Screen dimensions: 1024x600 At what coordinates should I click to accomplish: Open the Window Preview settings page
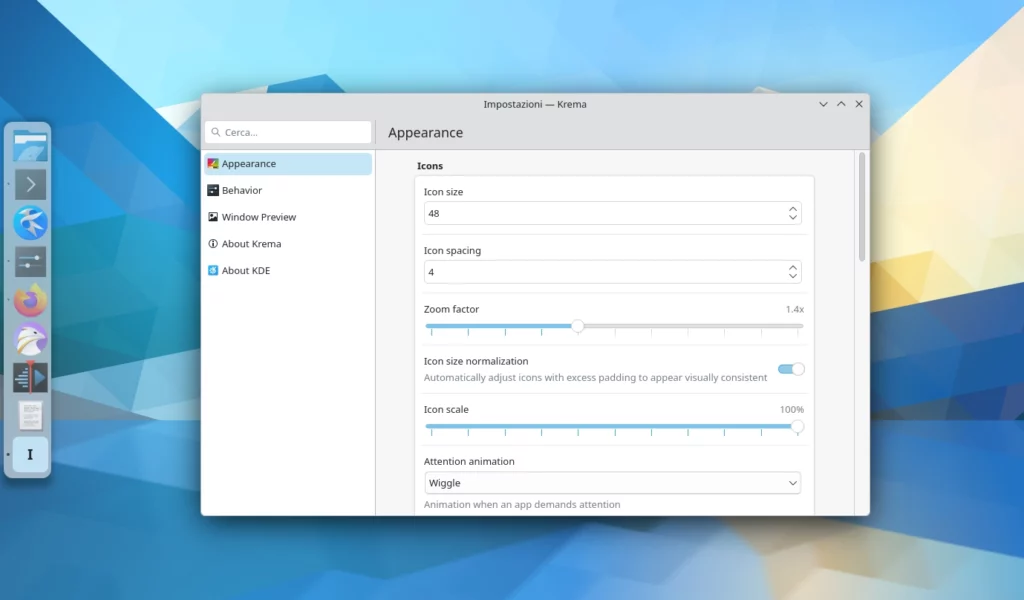[258, 217]
